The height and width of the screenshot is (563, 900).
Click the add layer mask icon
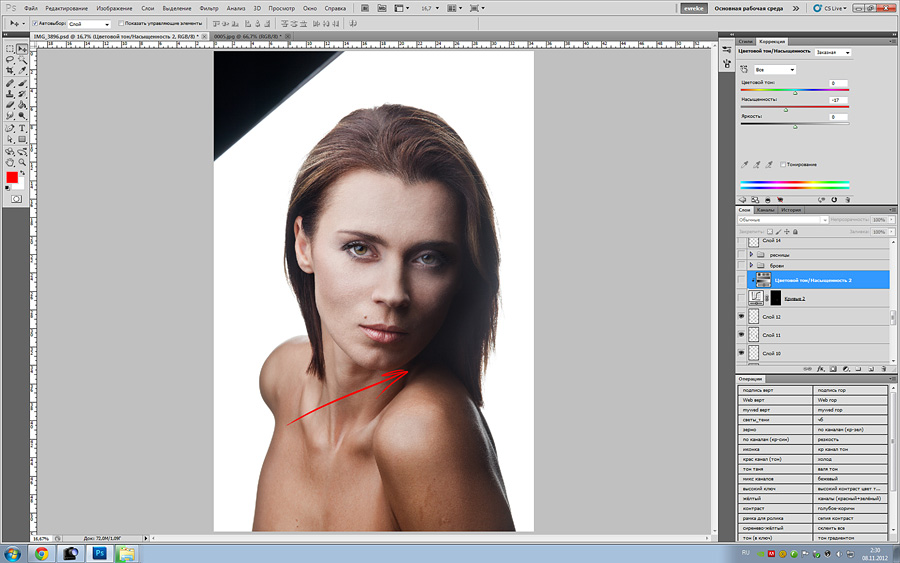point(833,369)
